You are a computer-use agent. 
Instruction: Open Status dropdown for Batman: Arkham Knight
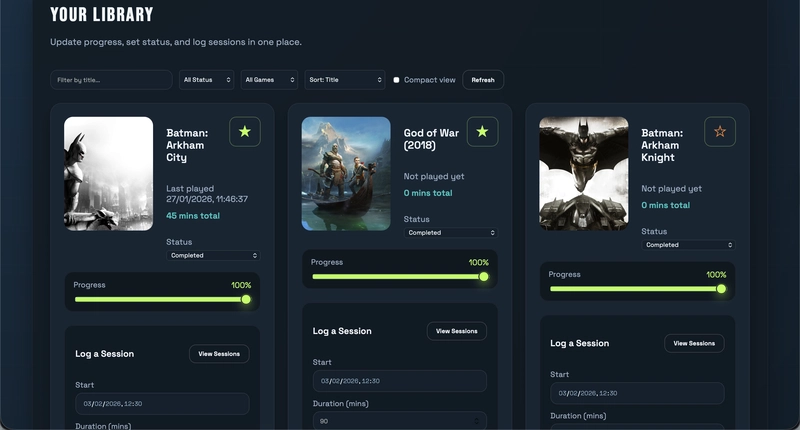point(688,245)
